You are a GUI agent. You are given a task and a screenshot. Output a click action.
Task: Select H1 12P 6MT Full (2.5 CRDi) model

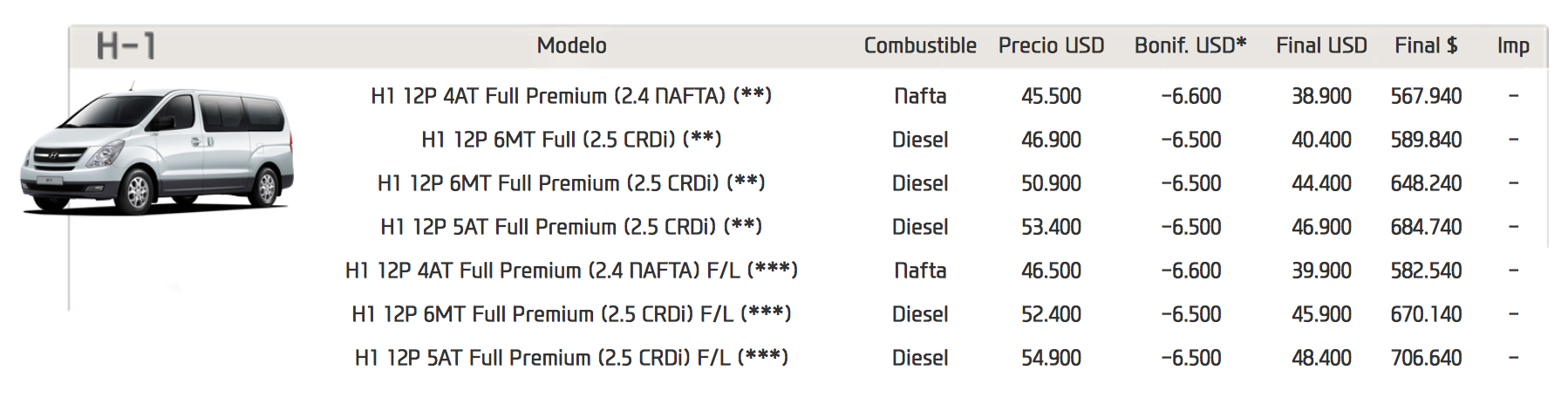(x=571, y=140)
